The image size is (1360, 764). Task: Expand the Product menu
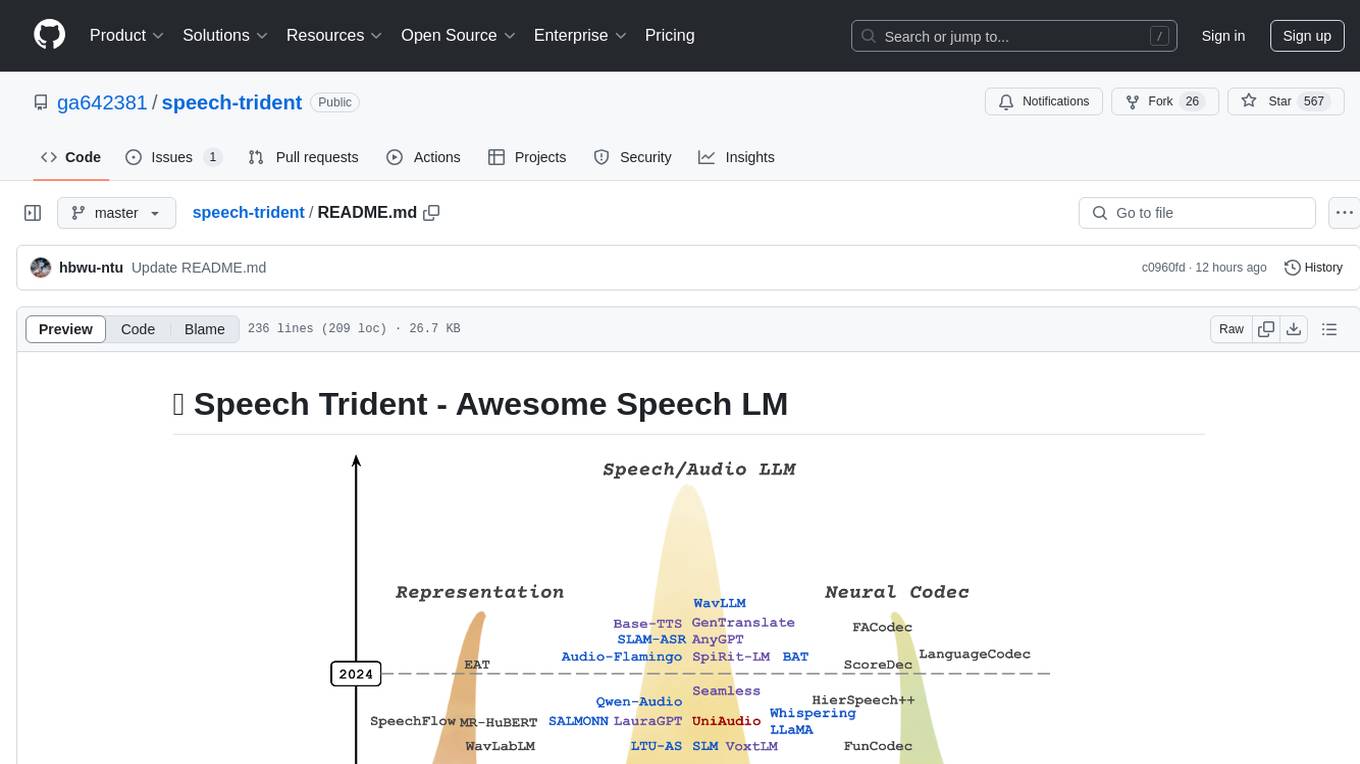127,35
